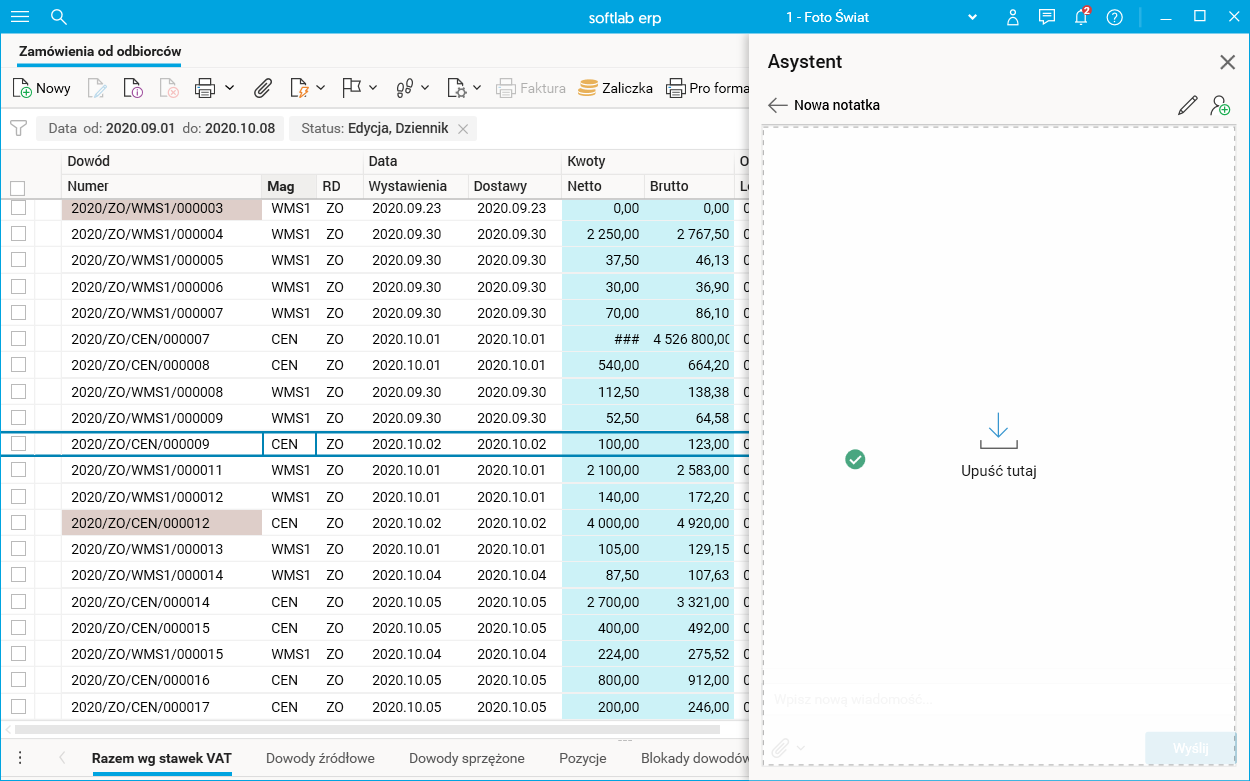Expand the flag icon dropdown arrow
This screenshot has width=1250, height=781.
pyautogui.click(x=373, y=88)
